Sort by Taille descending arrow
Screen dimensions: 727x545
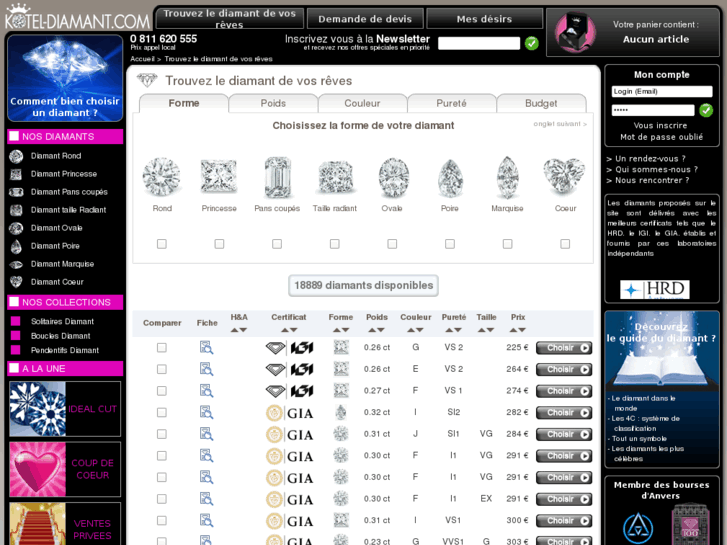[x=490, y=330]
